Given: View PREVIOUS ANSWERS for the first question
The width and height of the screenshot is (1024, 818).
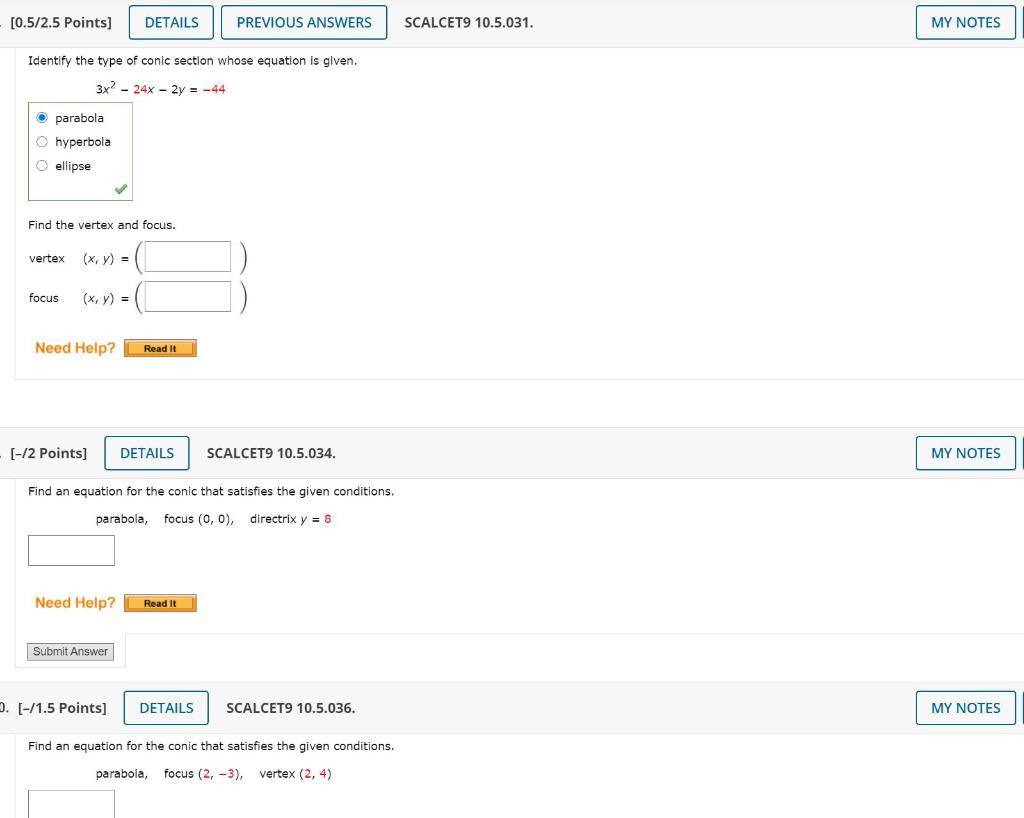Looking at the screenshot, I should pos(304,22).
